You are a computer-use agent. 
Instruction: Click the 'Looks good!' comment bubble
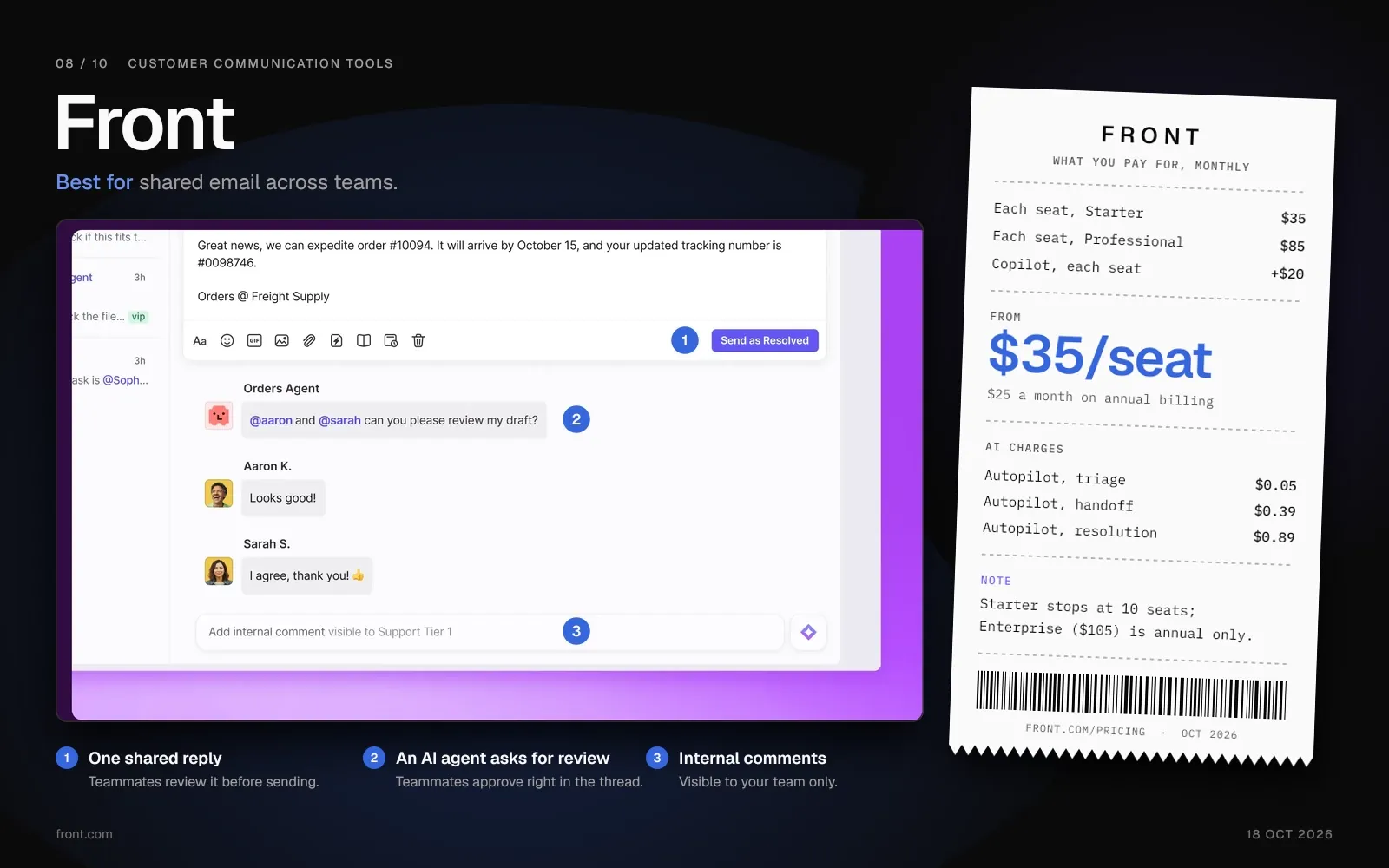pos(283,498)
